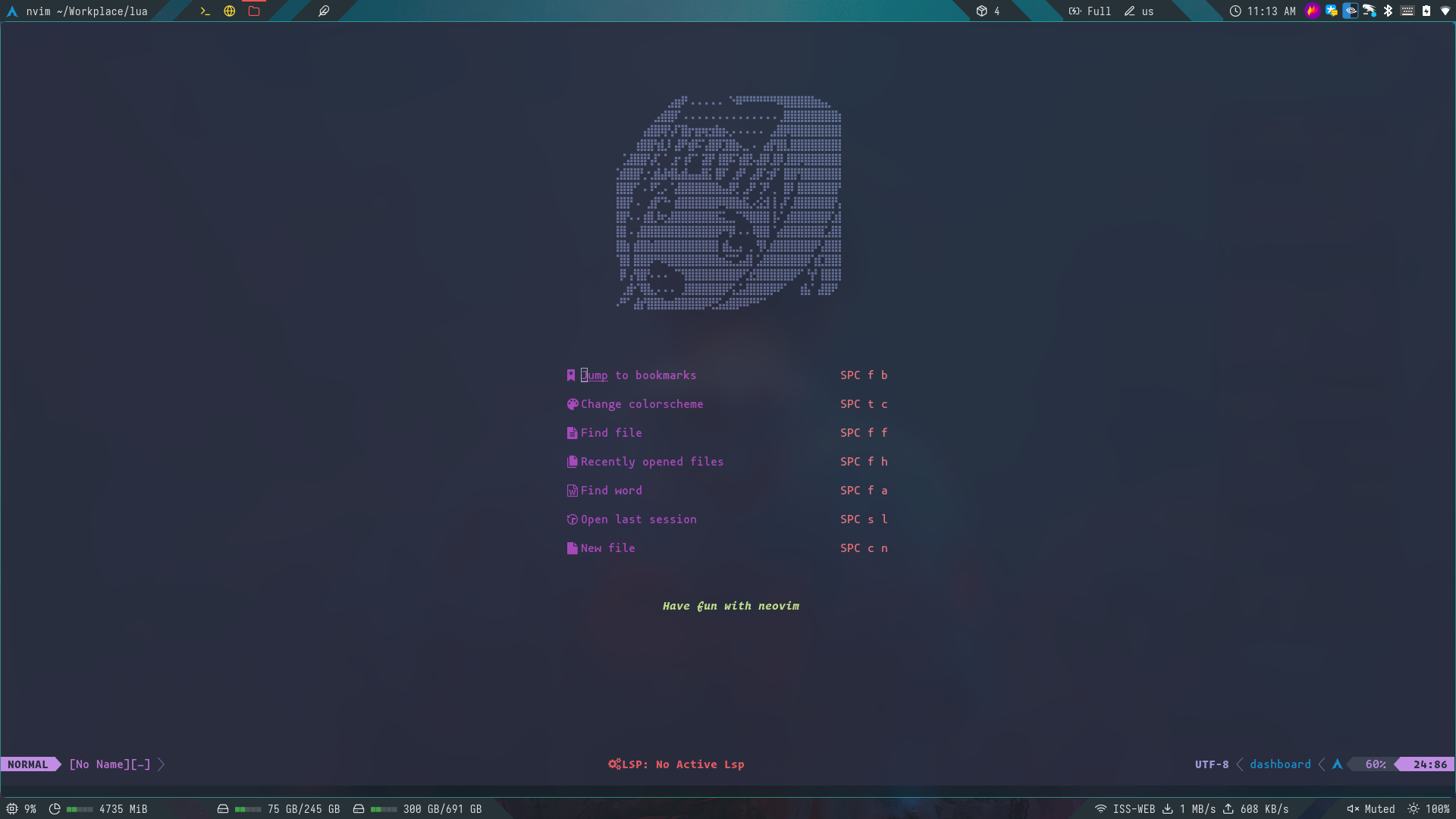Screen dimensions: 1456x819
Task: Click the chevron after [No Name] in statusline
Action: pyautogui.click(x=162, y=764)
